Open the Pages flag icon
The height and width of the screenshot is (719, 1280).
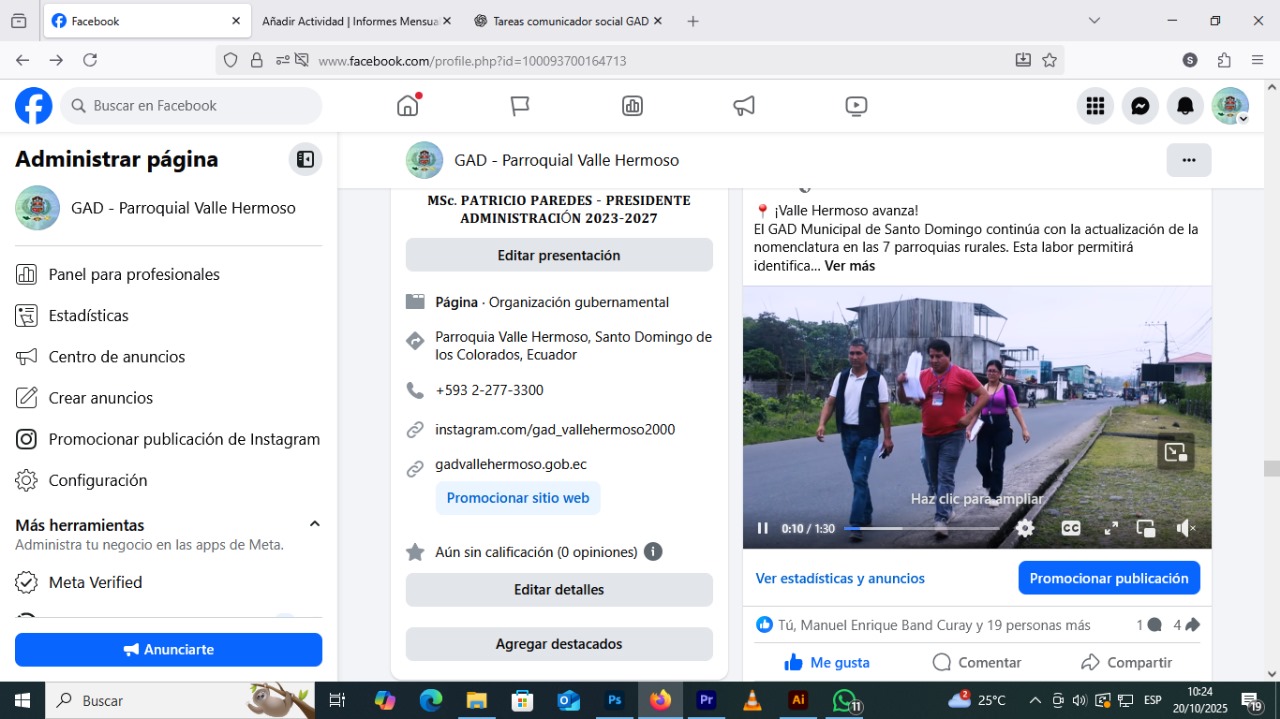(x=520, y=106)
